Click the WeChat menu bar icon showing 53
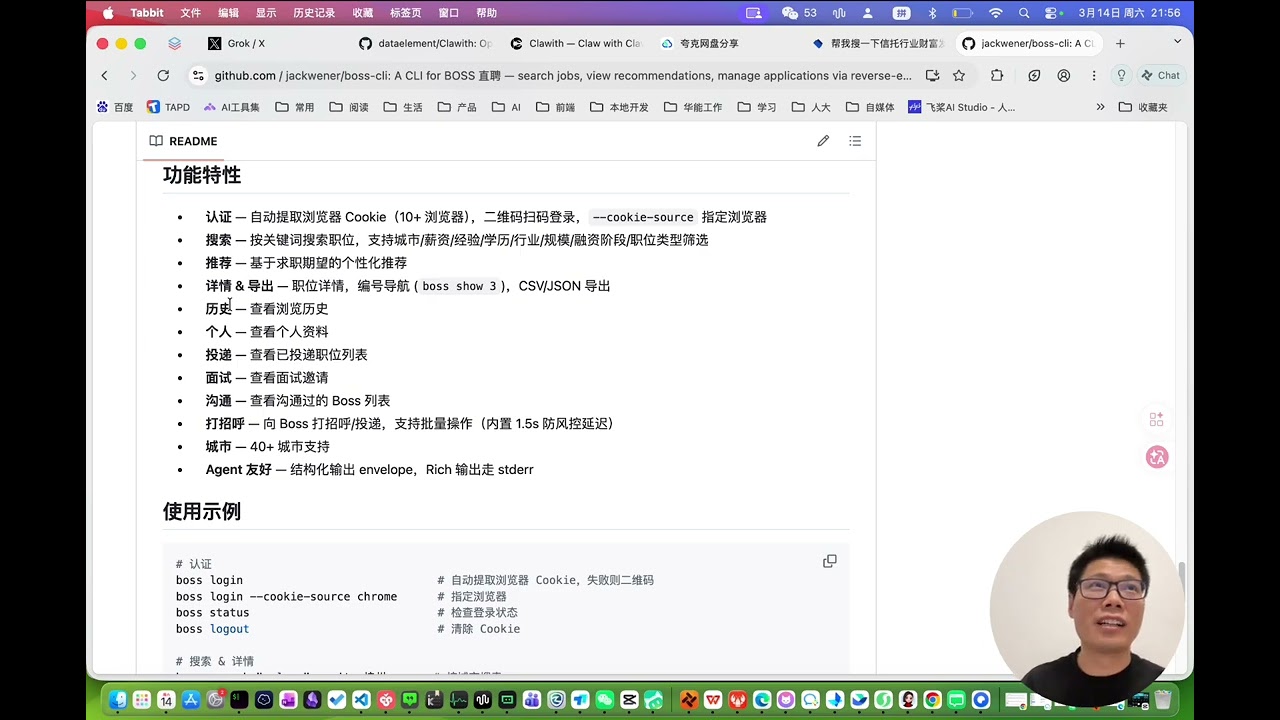1280x720 pixels. 799,13
